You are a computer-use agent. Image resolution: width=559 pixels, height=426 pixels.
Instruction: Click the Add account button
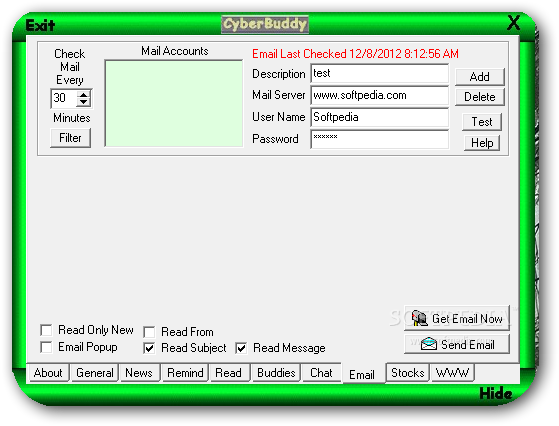(480, 77)
